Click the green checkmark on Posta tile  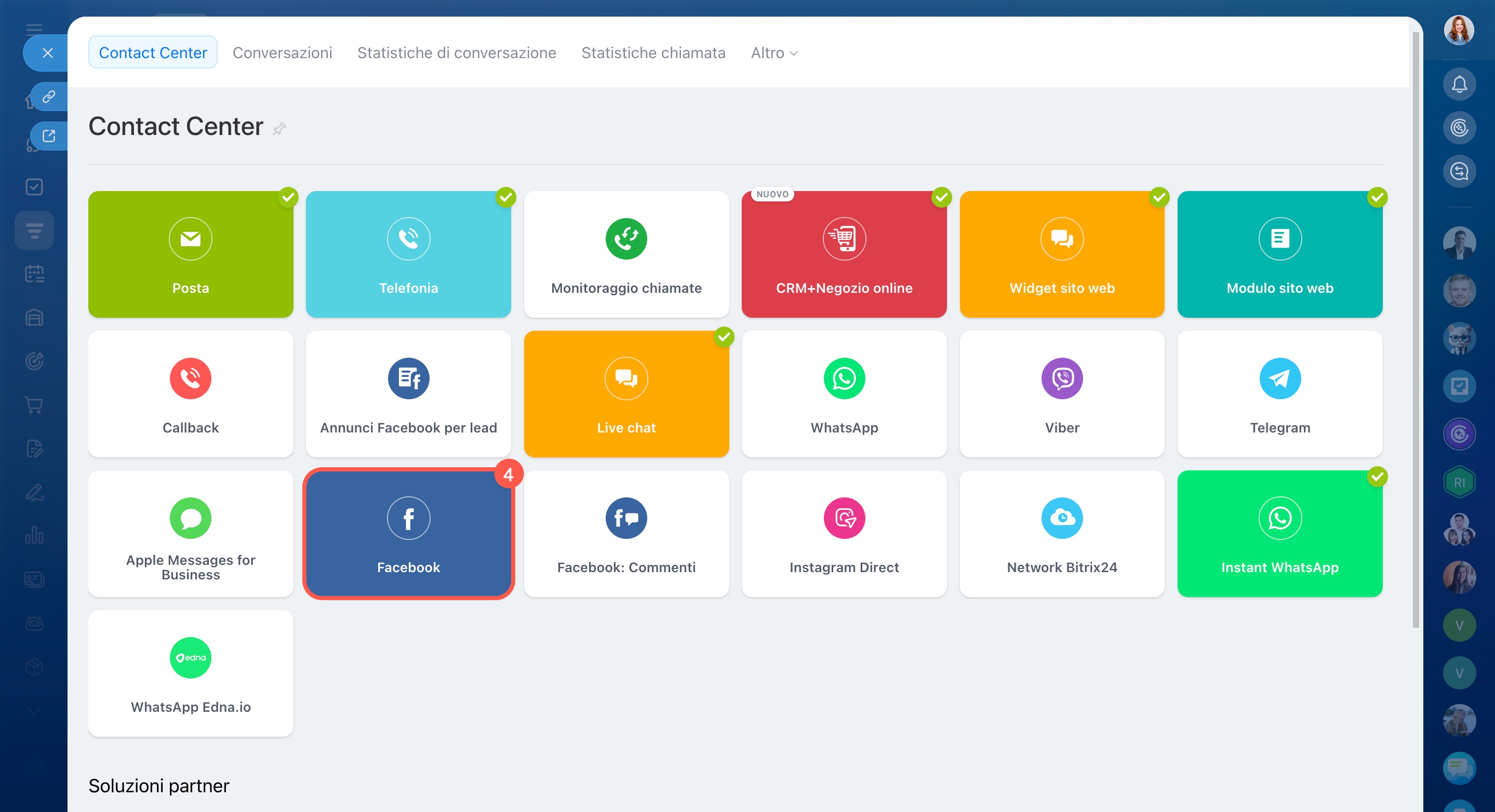pos(288,197)
